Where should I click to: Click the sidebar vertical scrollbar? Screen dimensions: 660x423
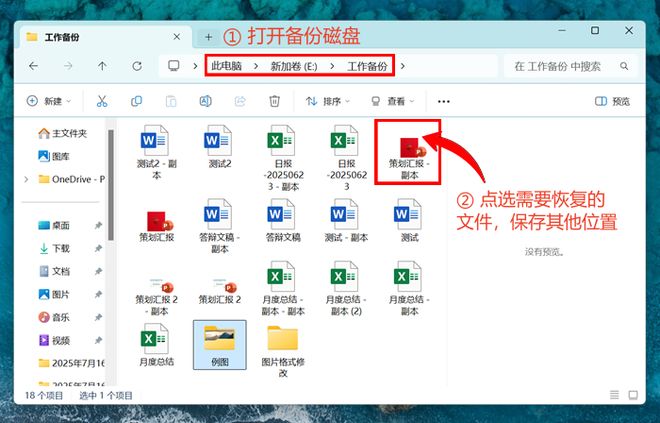[111, 185]
